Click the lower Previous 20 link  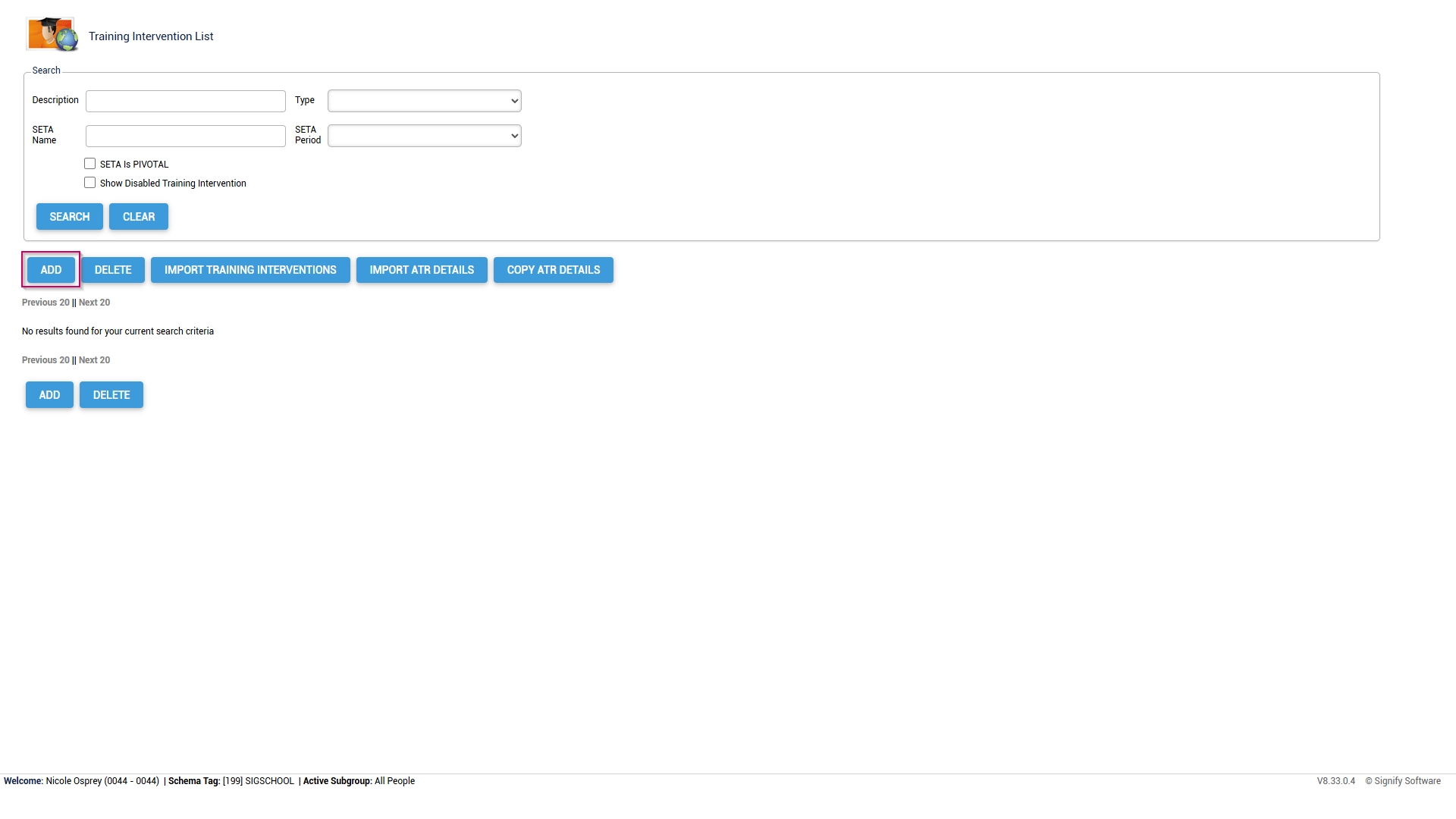pyautogui.click(x=45, y=360)
